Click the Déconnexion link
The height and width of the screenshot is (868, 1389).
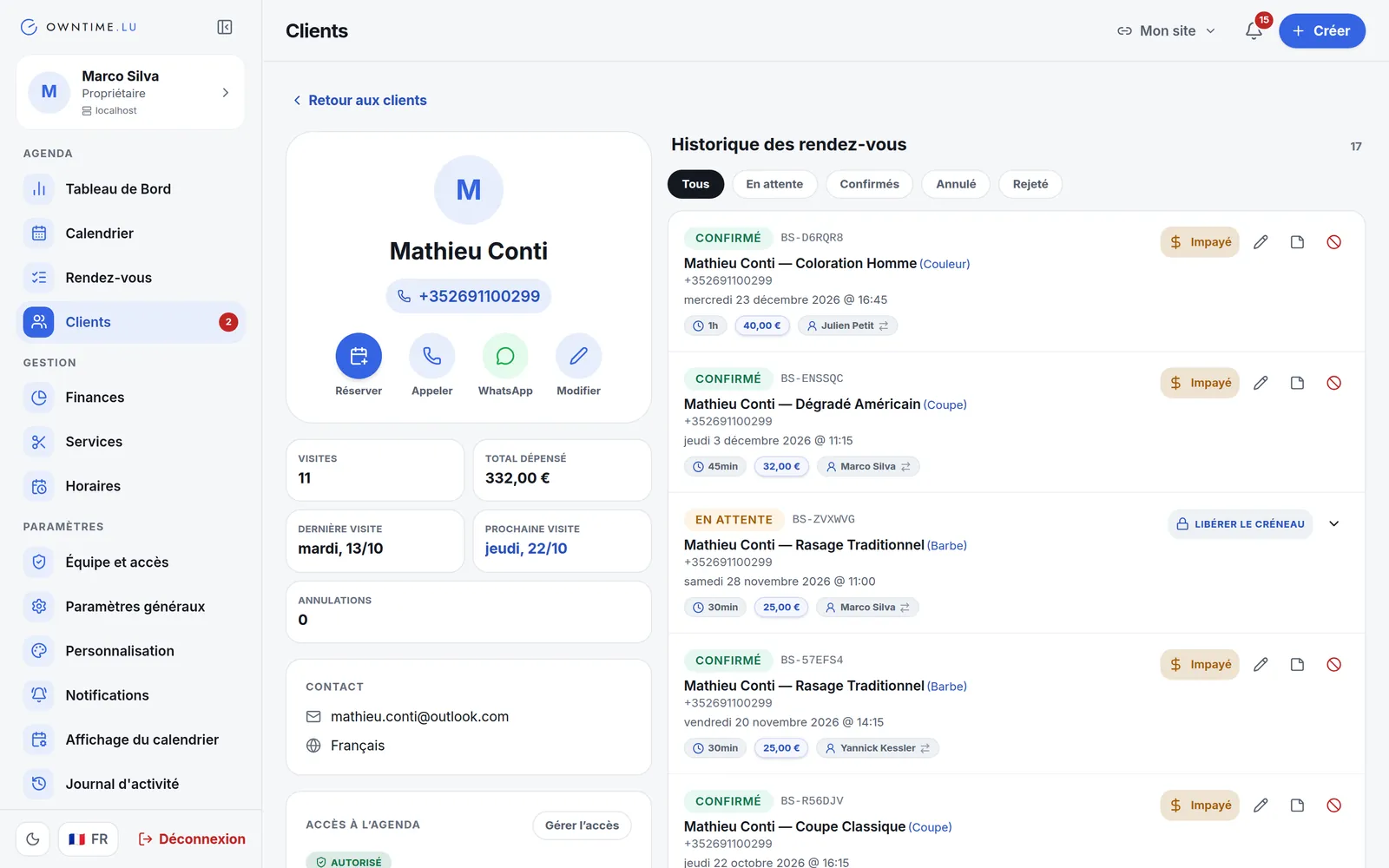click(x=192, y=839)
